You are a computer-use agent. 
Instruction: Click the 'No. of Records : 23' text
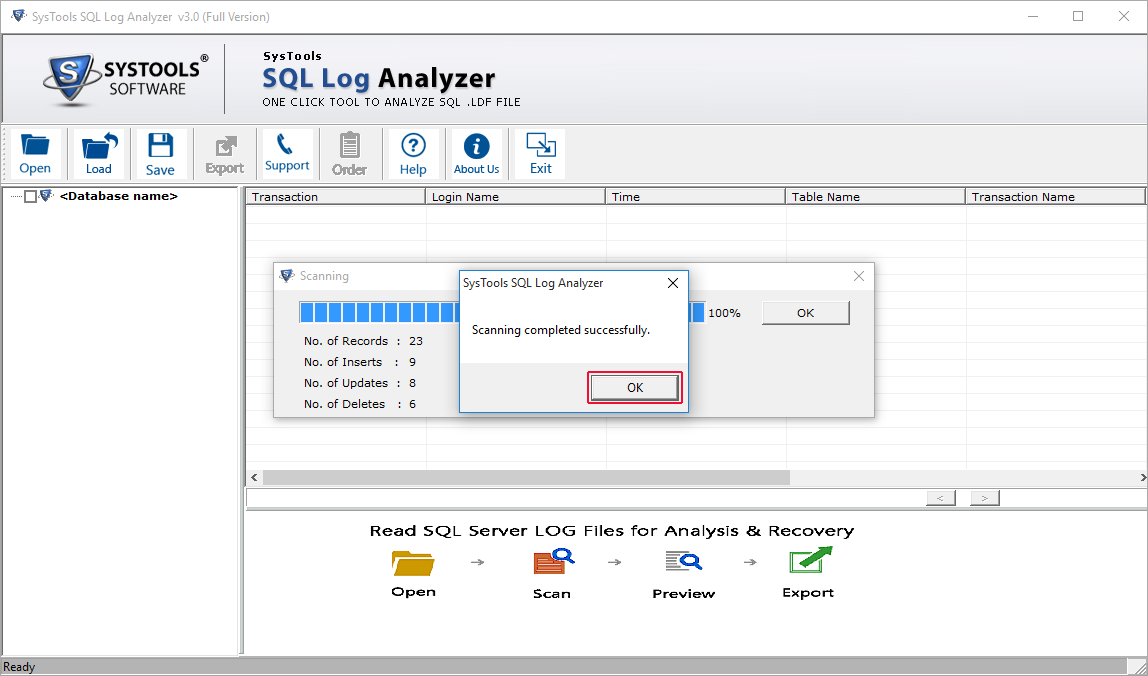click(363, 341)
